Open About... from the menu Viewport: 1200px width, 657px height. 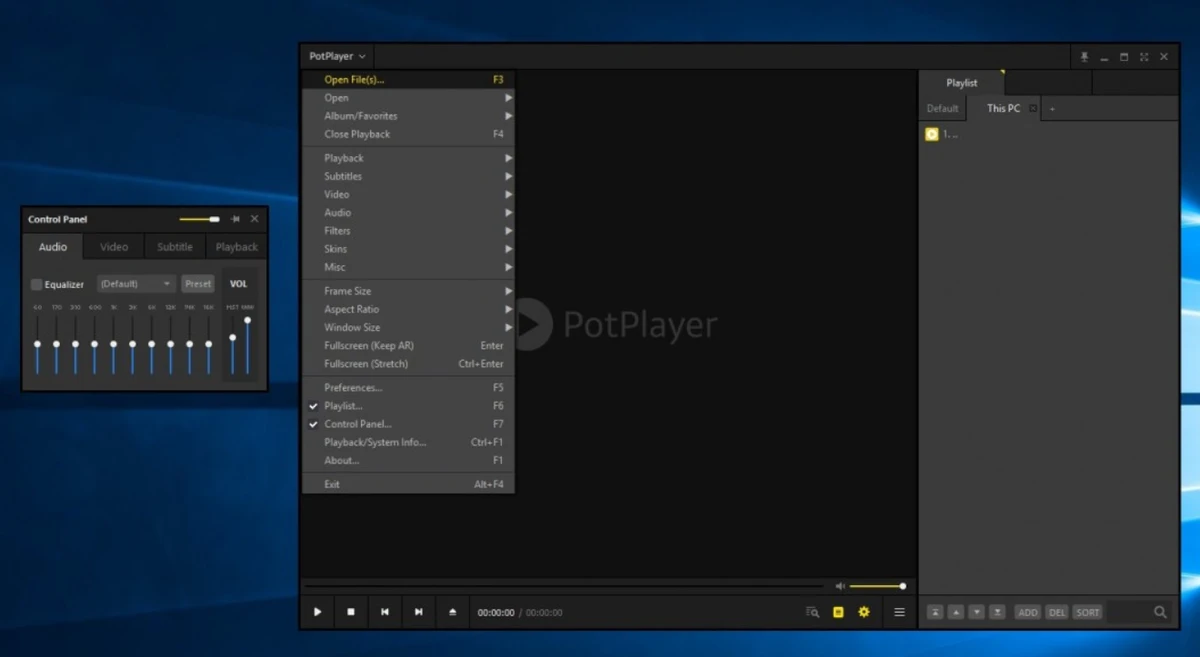pos(408,460)
